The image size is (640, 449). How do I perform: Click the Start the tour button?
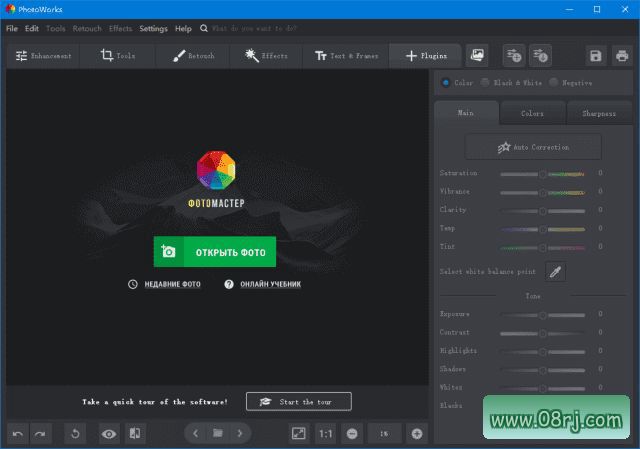click(298, 401)
